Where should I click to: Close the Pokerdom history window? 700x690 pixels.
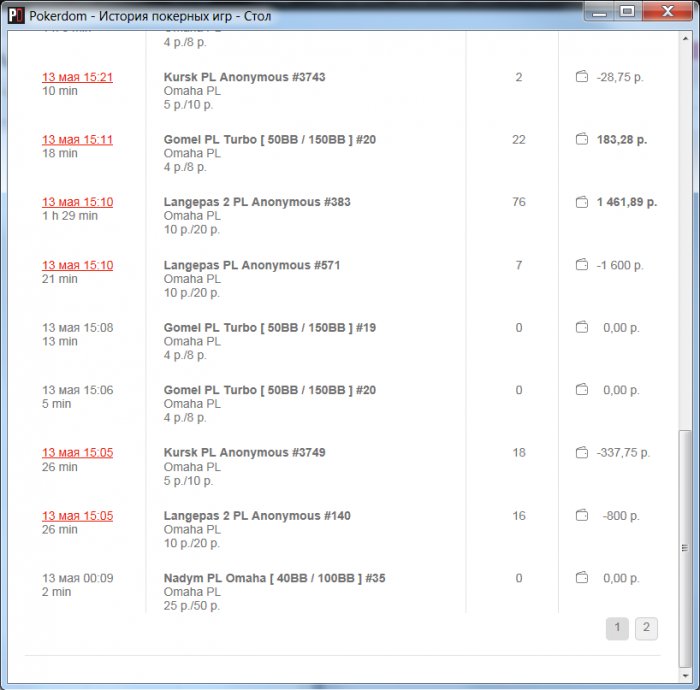(x=668, y=11)
